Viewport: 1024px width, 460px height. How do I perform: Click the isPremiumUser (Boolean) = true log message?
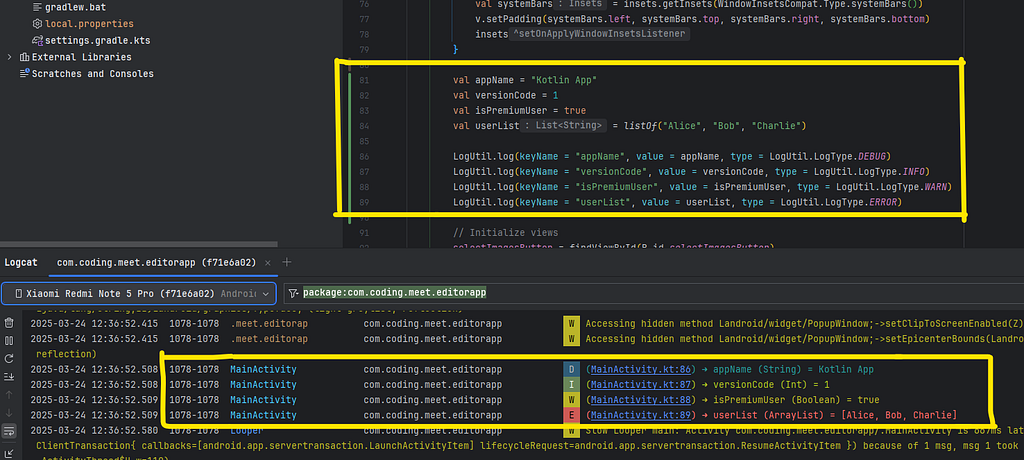(x=796, y=400)
